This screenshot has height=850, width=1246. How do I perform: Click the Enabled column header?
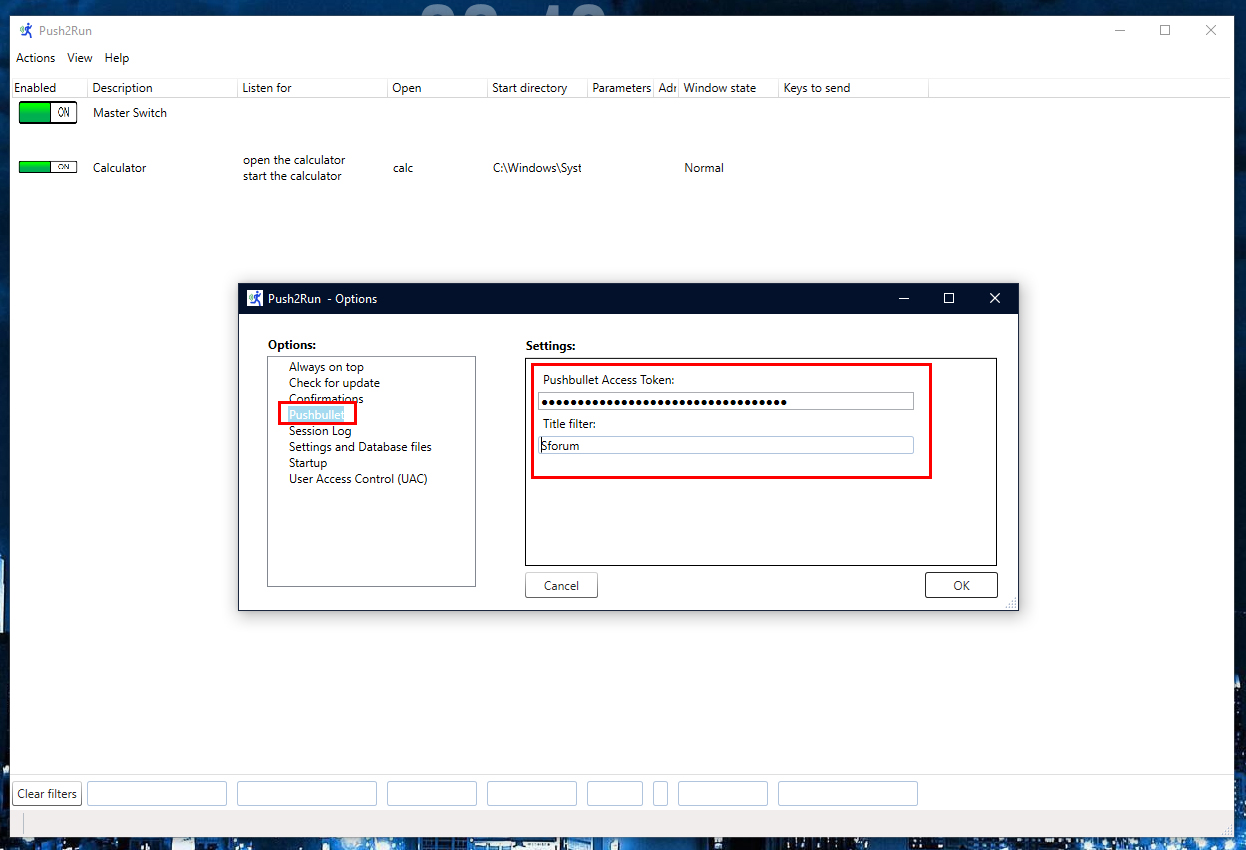pyautogui.click(x=49, y=88)
